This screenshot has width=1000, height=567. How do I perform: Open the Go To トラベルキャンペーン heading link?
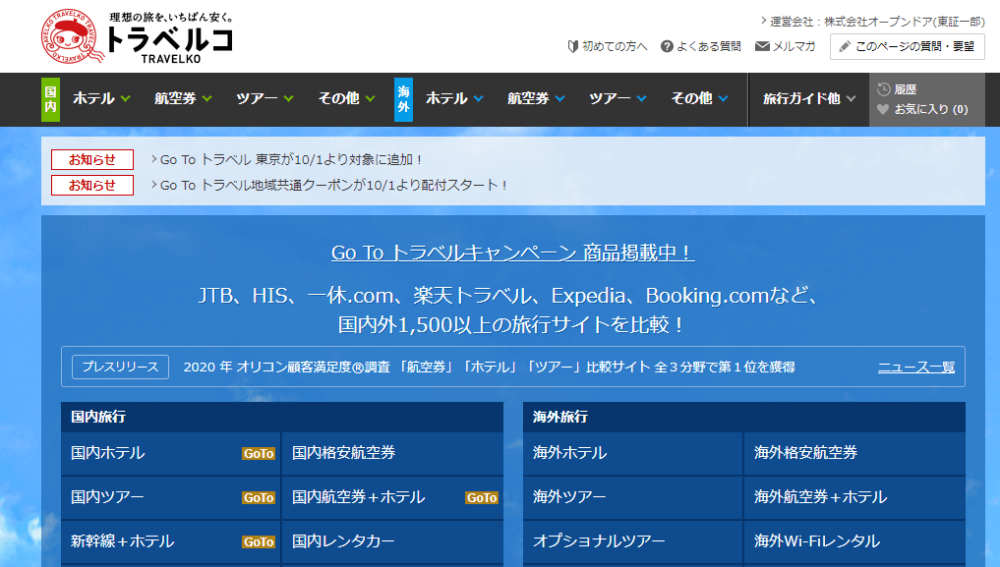click(513, 253)
